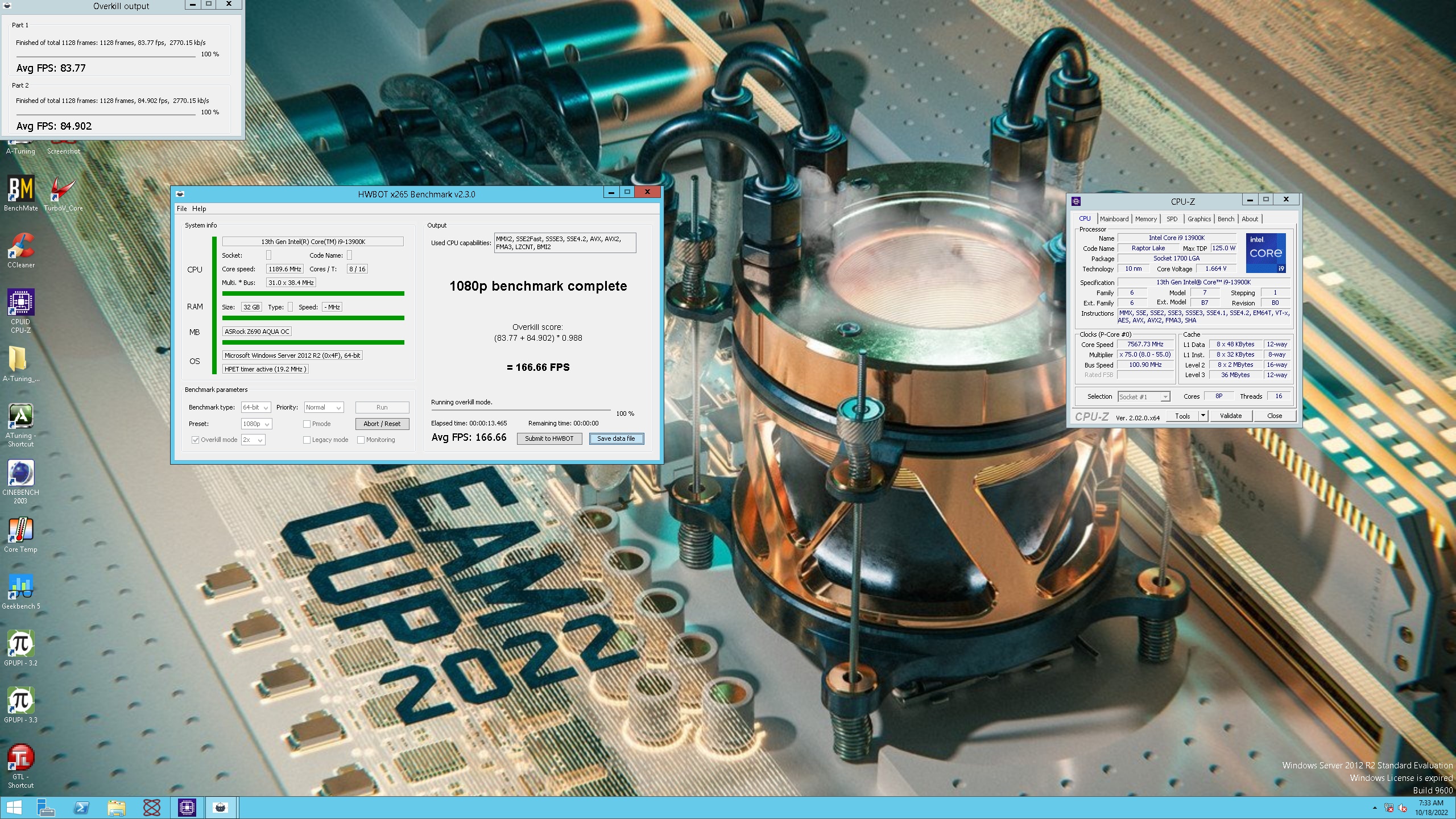Screen dimensions: 1456x819
Task: Open the A-Tuning_ folder on desktop
Action: [x=20, y=364]
